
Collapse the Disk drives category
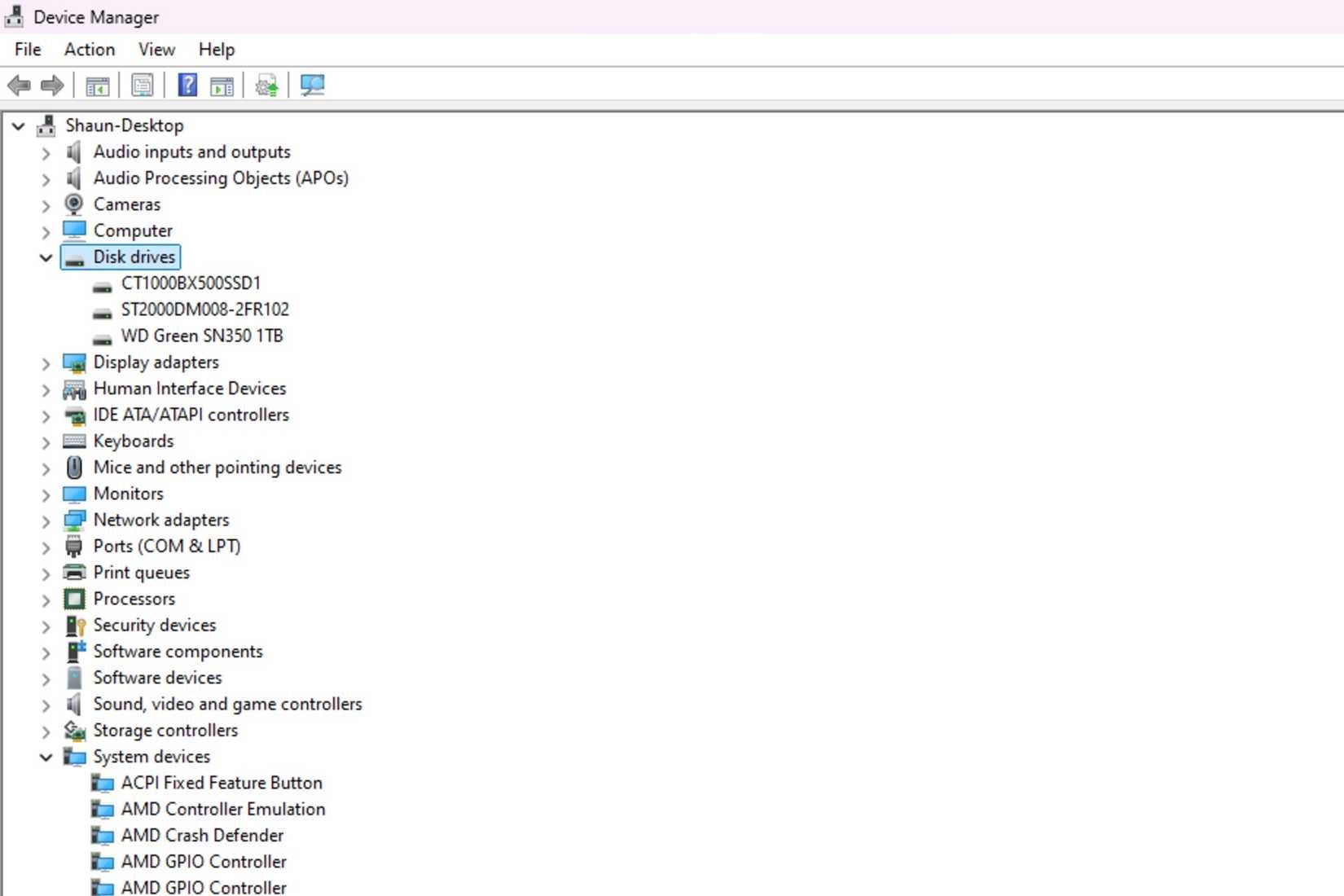pos(46,257)
